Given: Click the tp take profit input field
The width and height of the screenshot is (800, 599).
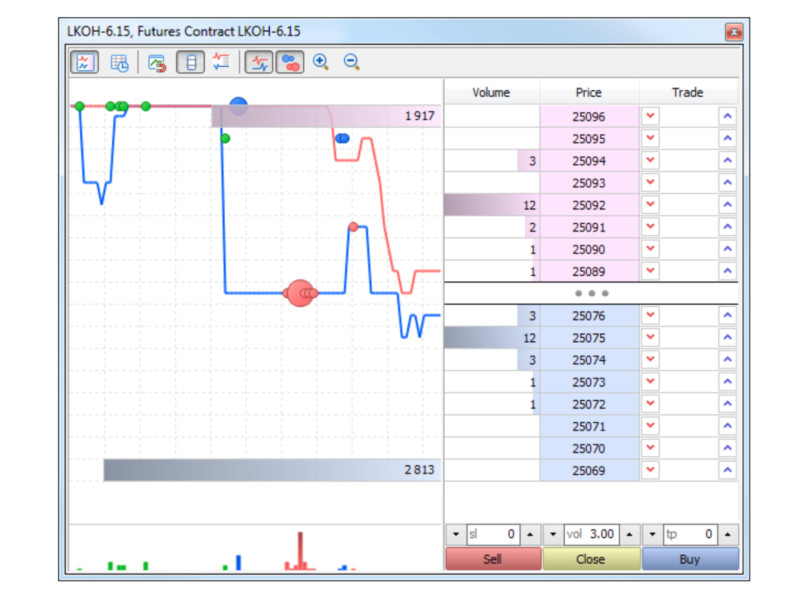Looking at the screenshot, I should [x=690, y=534].
